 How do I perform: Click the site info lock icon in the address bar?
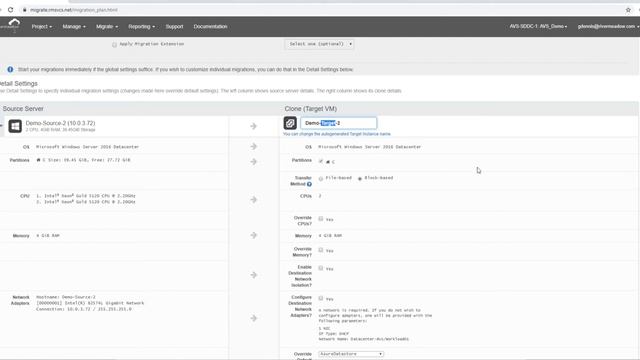tap(24, 10)
